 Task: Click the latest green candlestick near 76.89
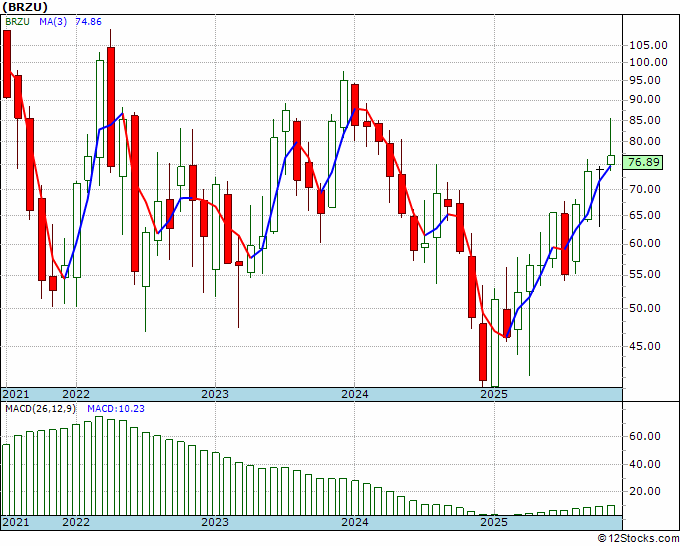pos(611,160)
